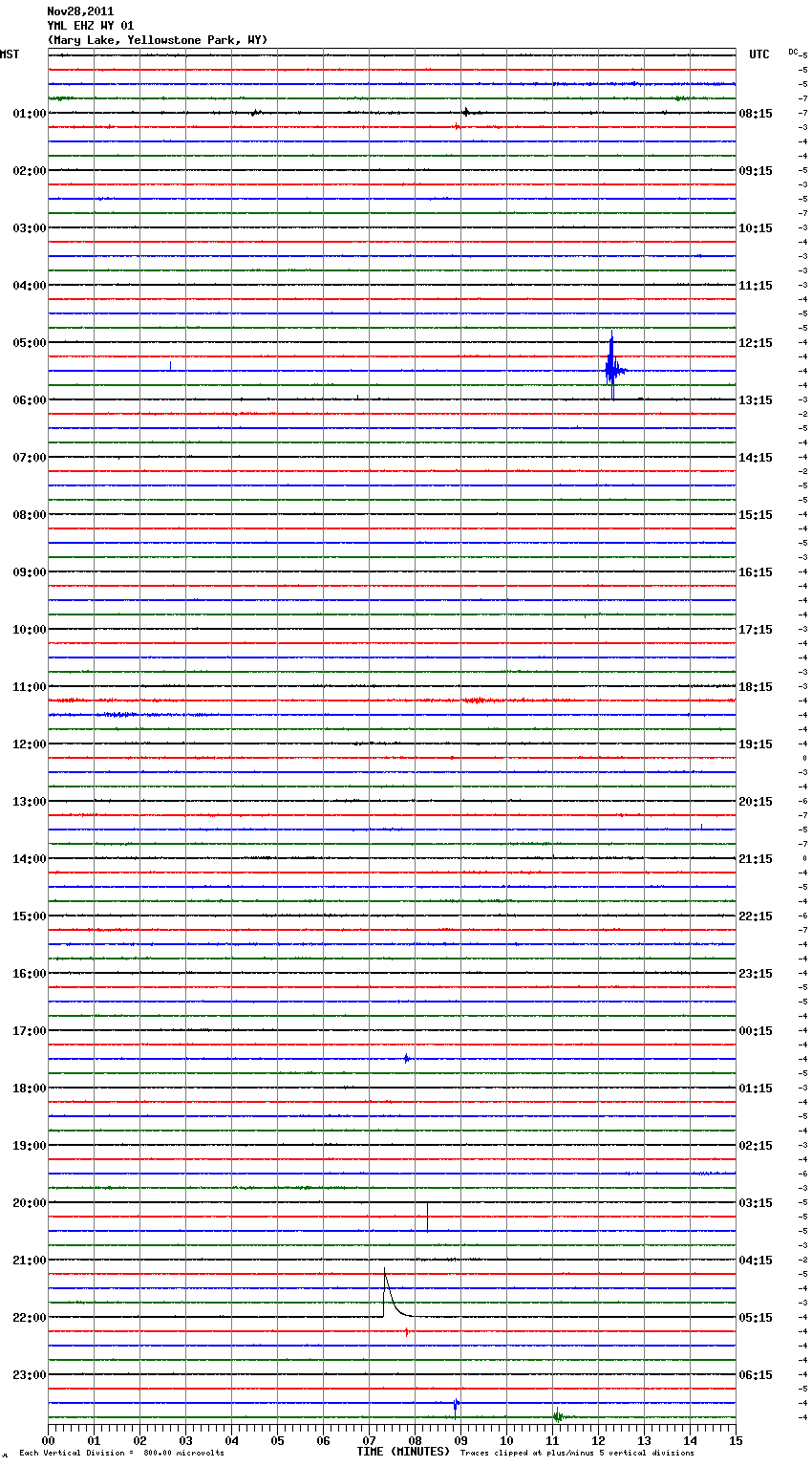Select the 09:00 MST time label
Image resolution: width=812 pixels, height=1466 pixels.
coord(30,572)
